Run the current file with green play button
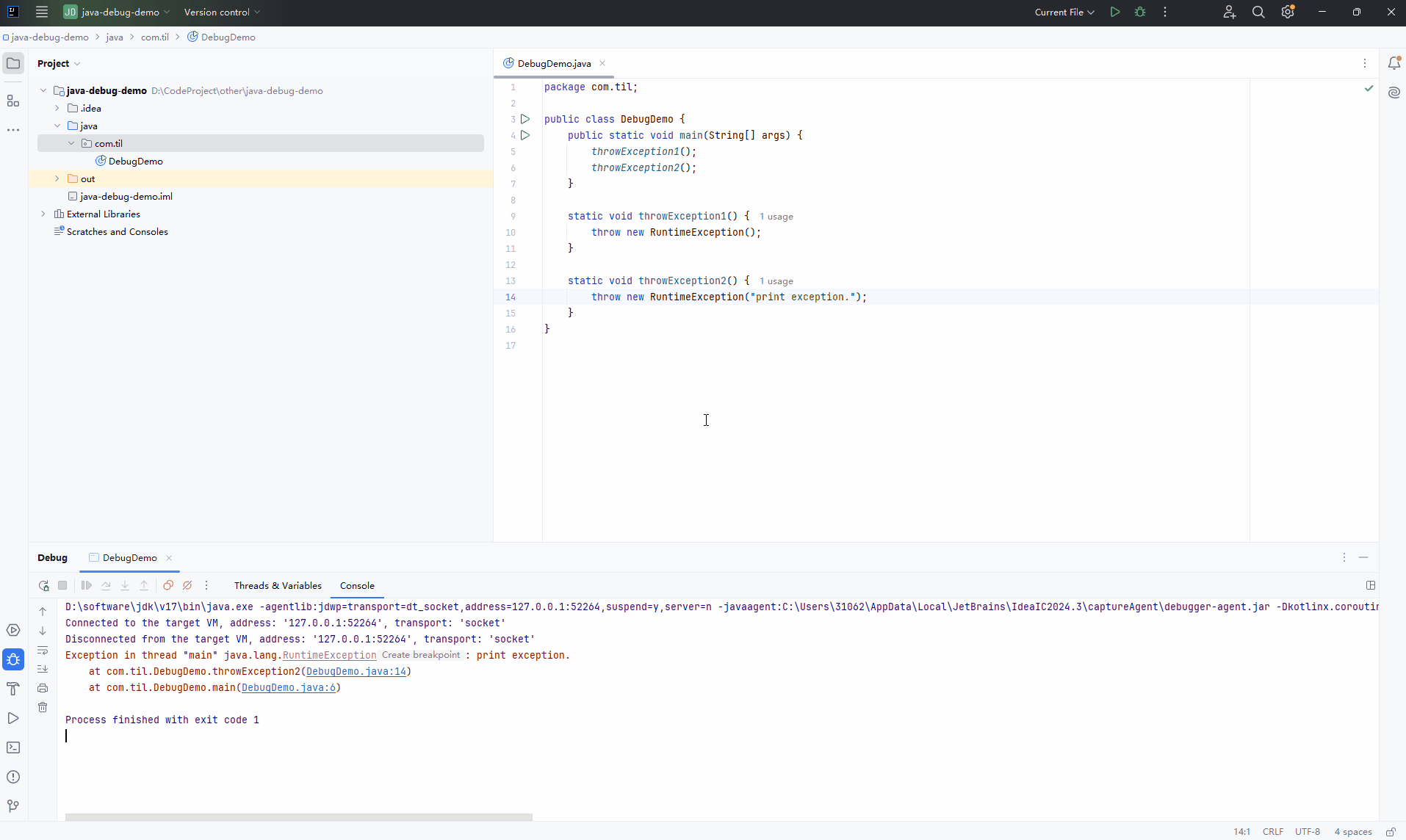This screenshot has height=840, width=1406. (x=1115, y=12)
